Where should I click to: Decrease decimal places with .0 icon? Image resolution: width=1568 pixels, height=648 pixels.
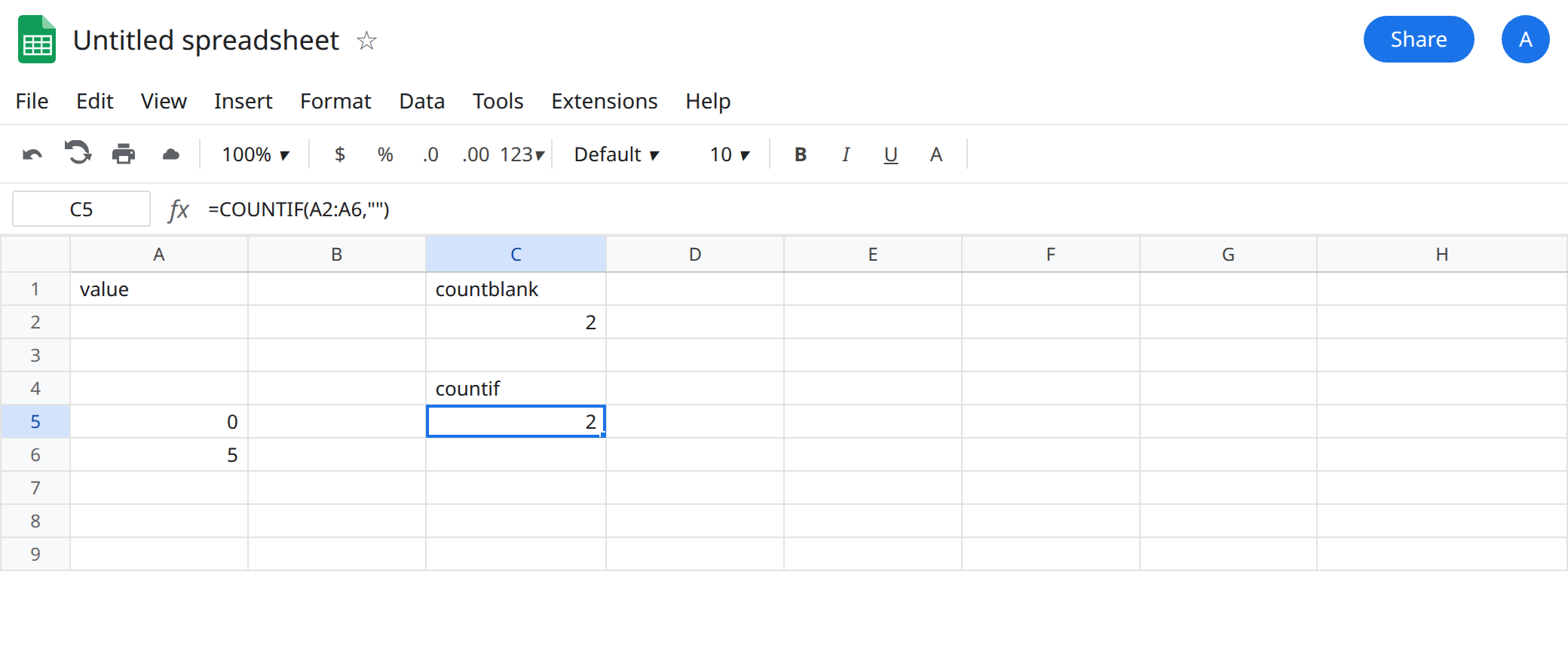point(430,154)
